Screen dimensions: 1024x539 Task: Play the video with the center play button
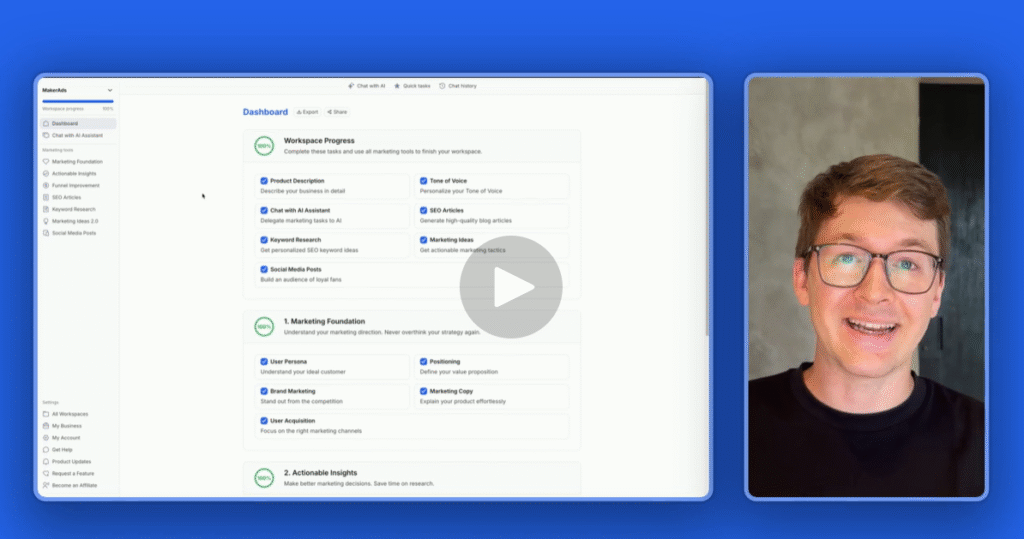tap(511, 287)
